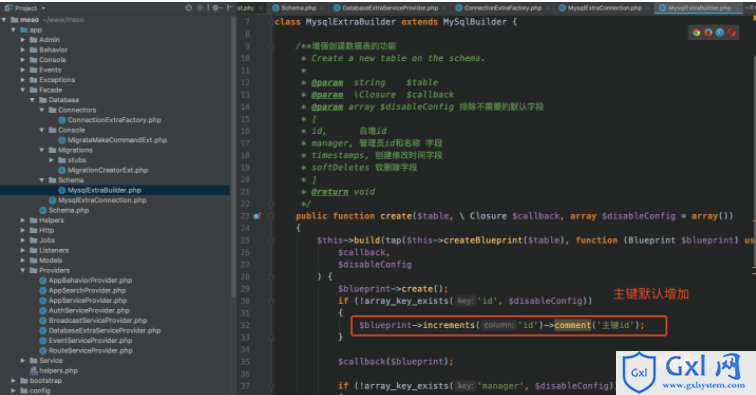Click scroll-from-source target icon in Project panel

pos(189,8)
